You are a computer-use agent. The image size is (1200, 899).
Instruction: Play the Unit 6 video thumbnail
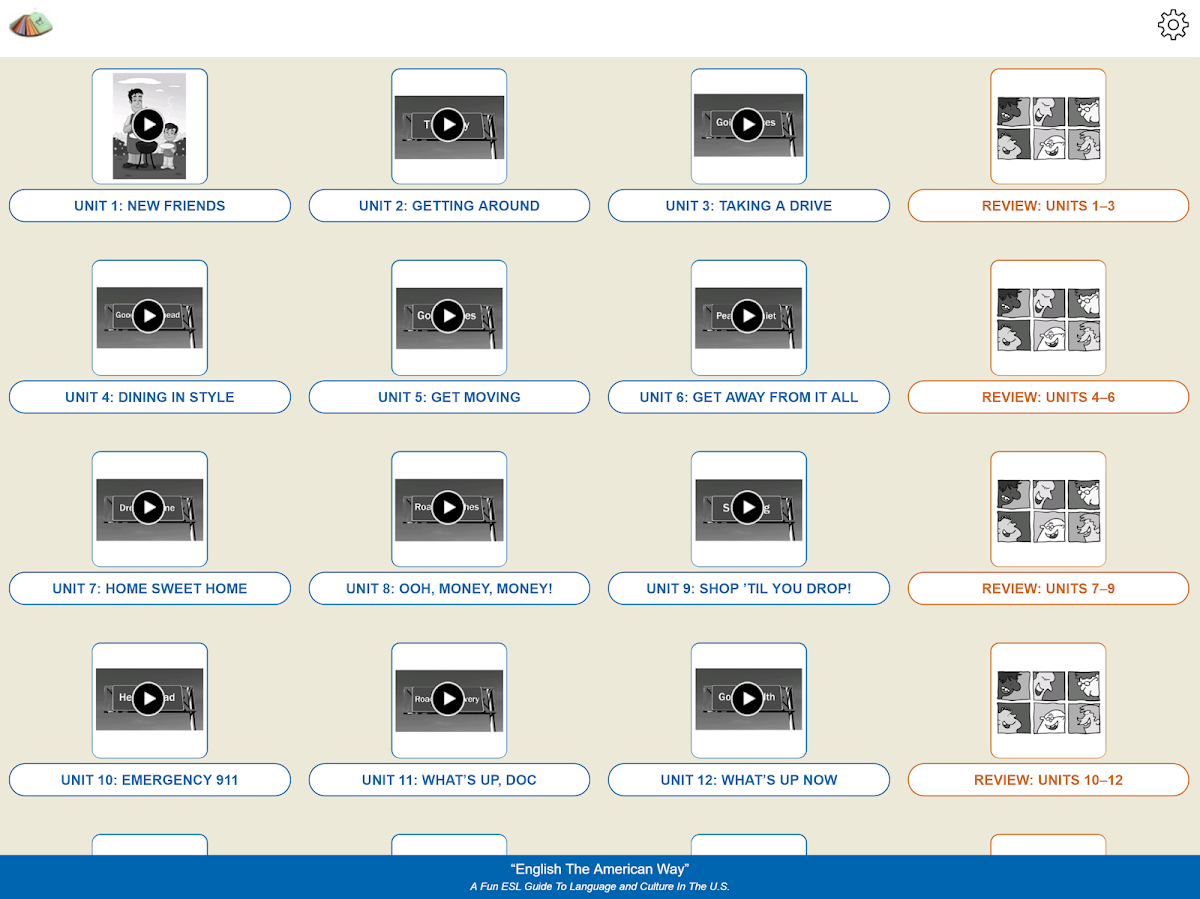[x=748, y=317]
